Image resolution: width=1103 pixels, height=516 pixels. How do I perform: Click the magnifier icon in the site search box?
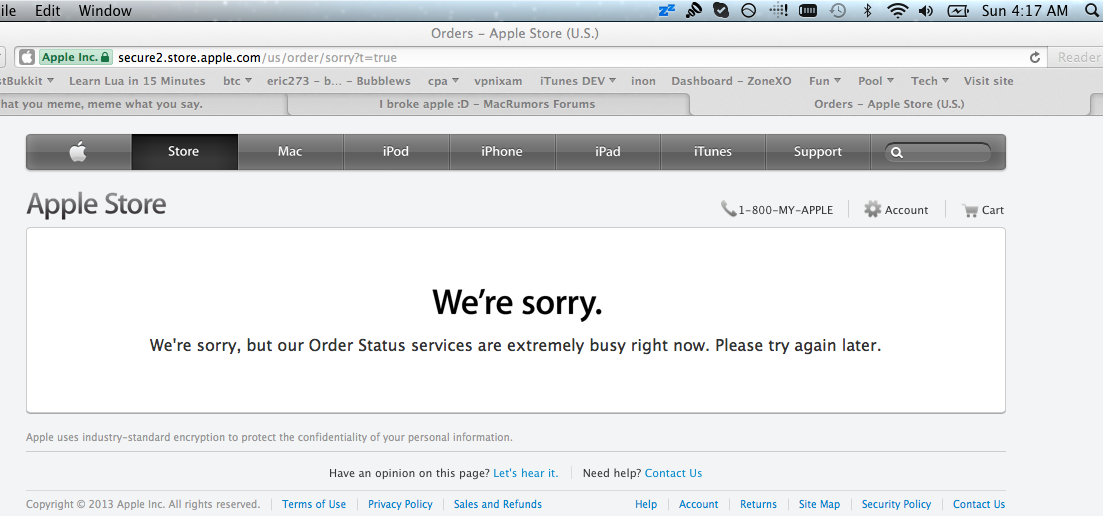point(897,152)
